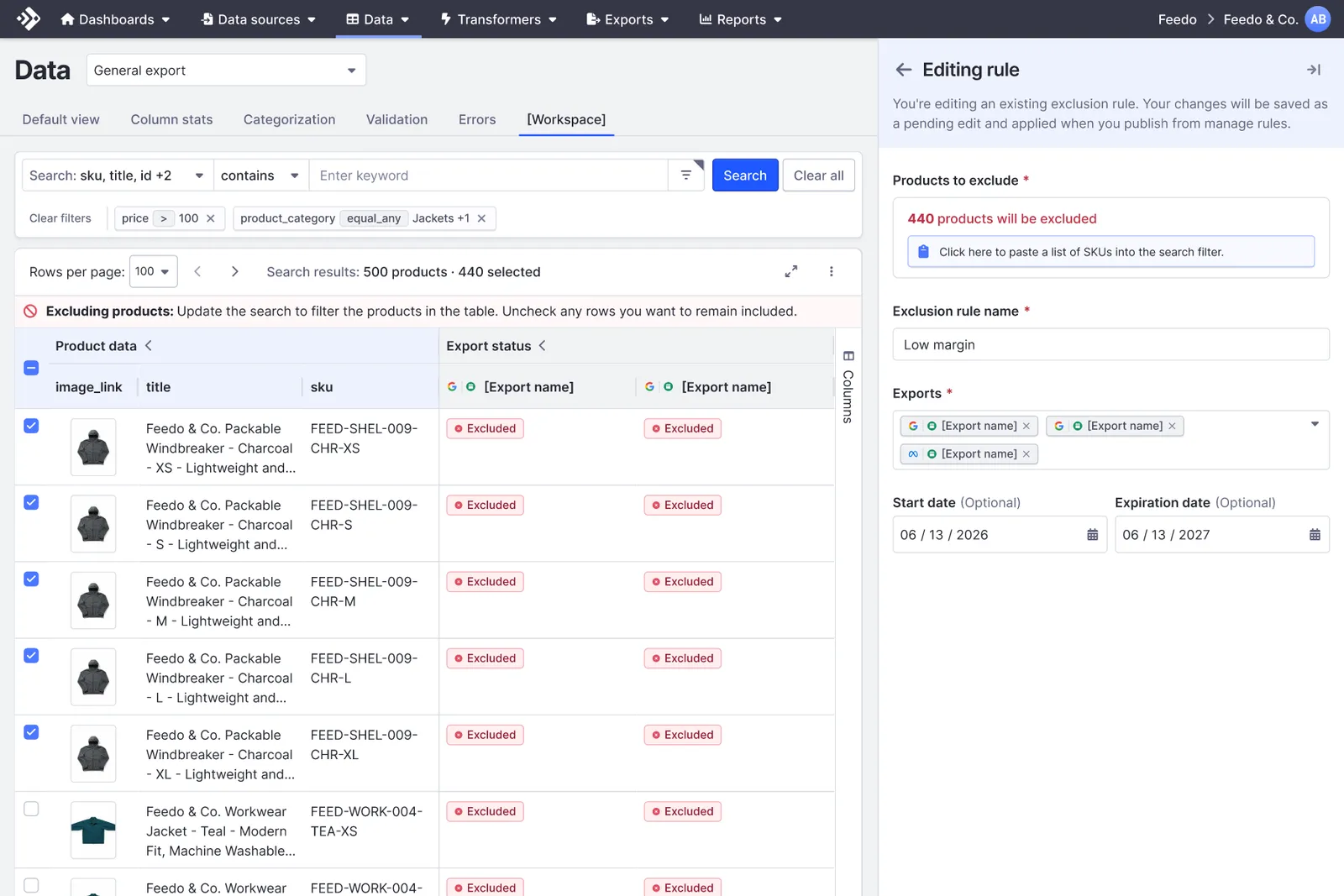Click the Clear filters link
1344x896 pixels.
[60, 218]
